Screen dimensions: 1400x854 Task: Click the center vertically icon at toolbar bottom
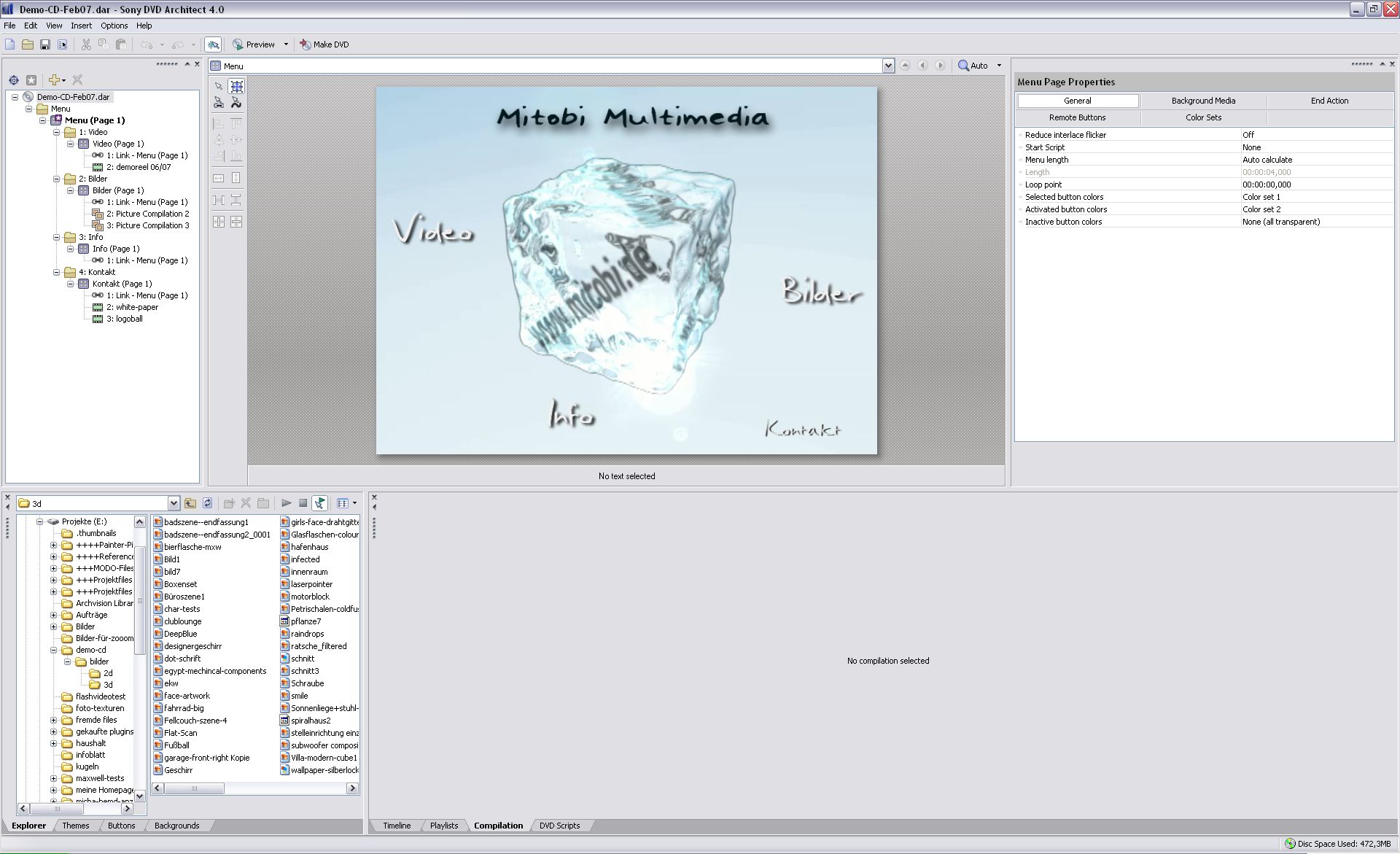[x=236, y=222]
